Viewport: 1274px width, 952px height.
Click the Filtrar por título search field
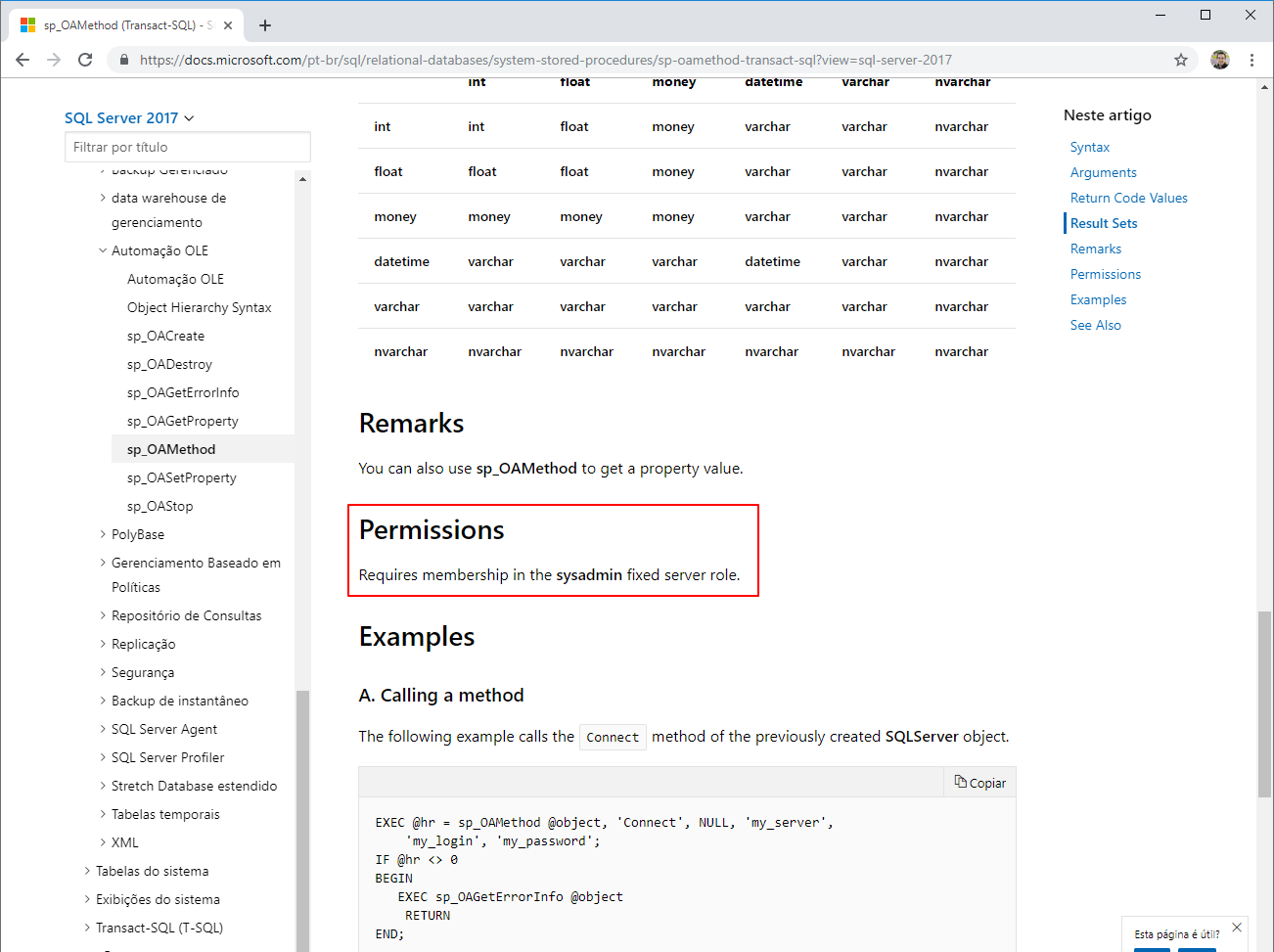point(187,146)
